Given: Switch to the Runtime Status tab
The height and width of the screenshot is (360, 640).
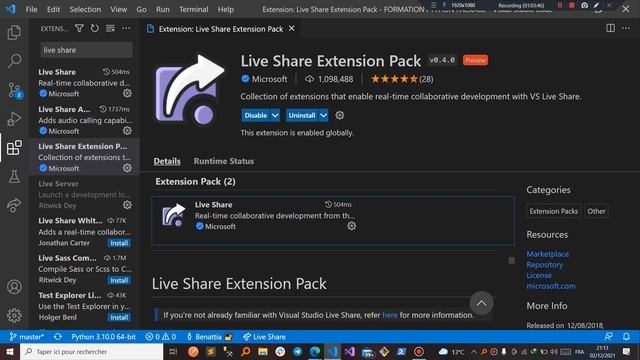Looking at the screenshot, I should 224,161.
